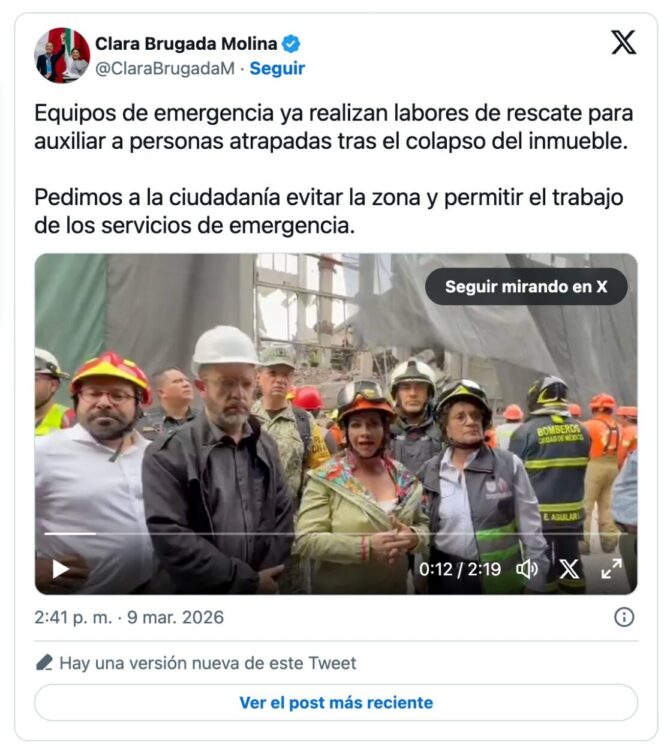
Task: Open the tweet info circle icon
Action: pos(624,617)
